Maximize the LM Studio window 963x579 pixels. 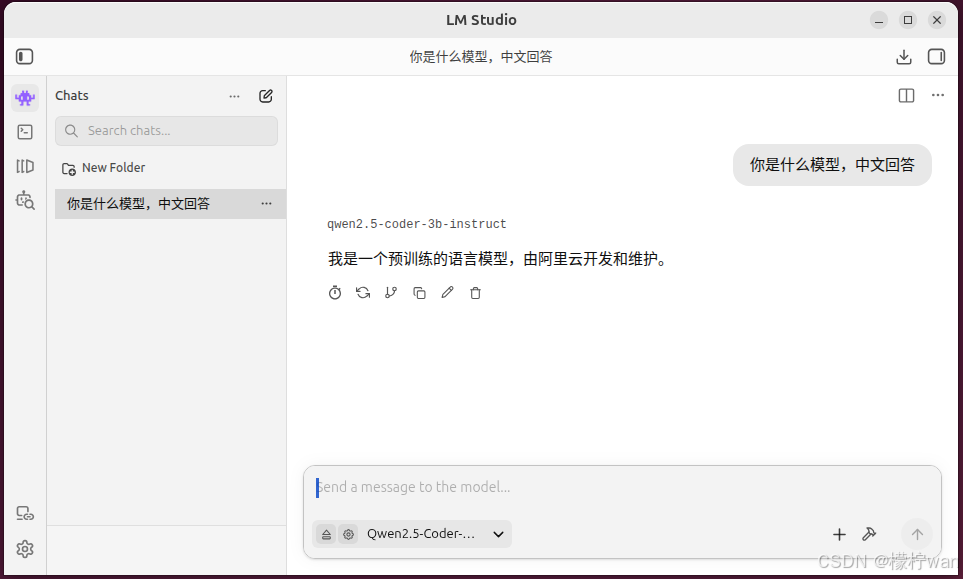pyautogui.click(x=908, y=20)
